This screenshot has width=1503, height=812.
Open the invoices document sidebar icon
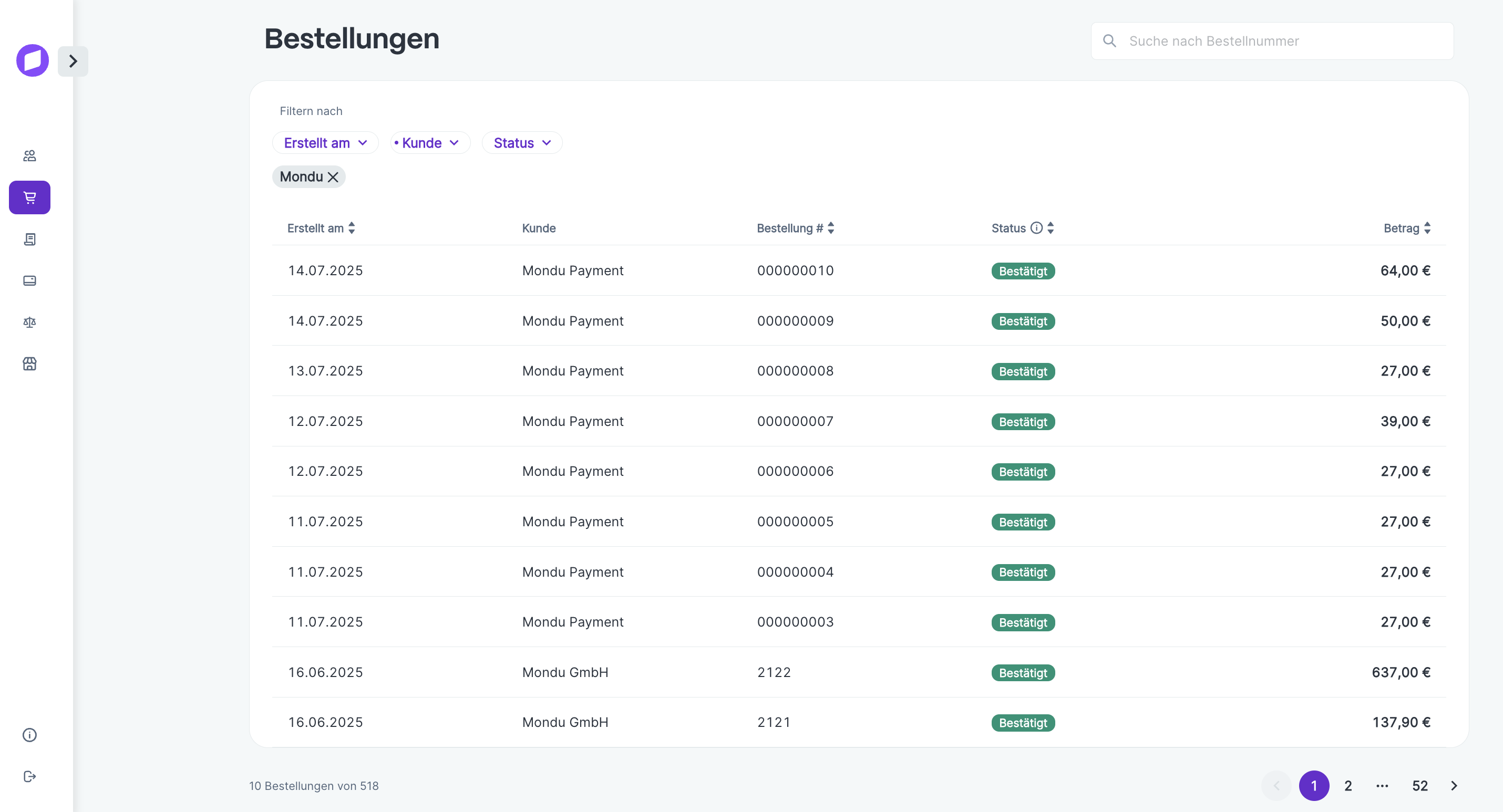(30, 239)
